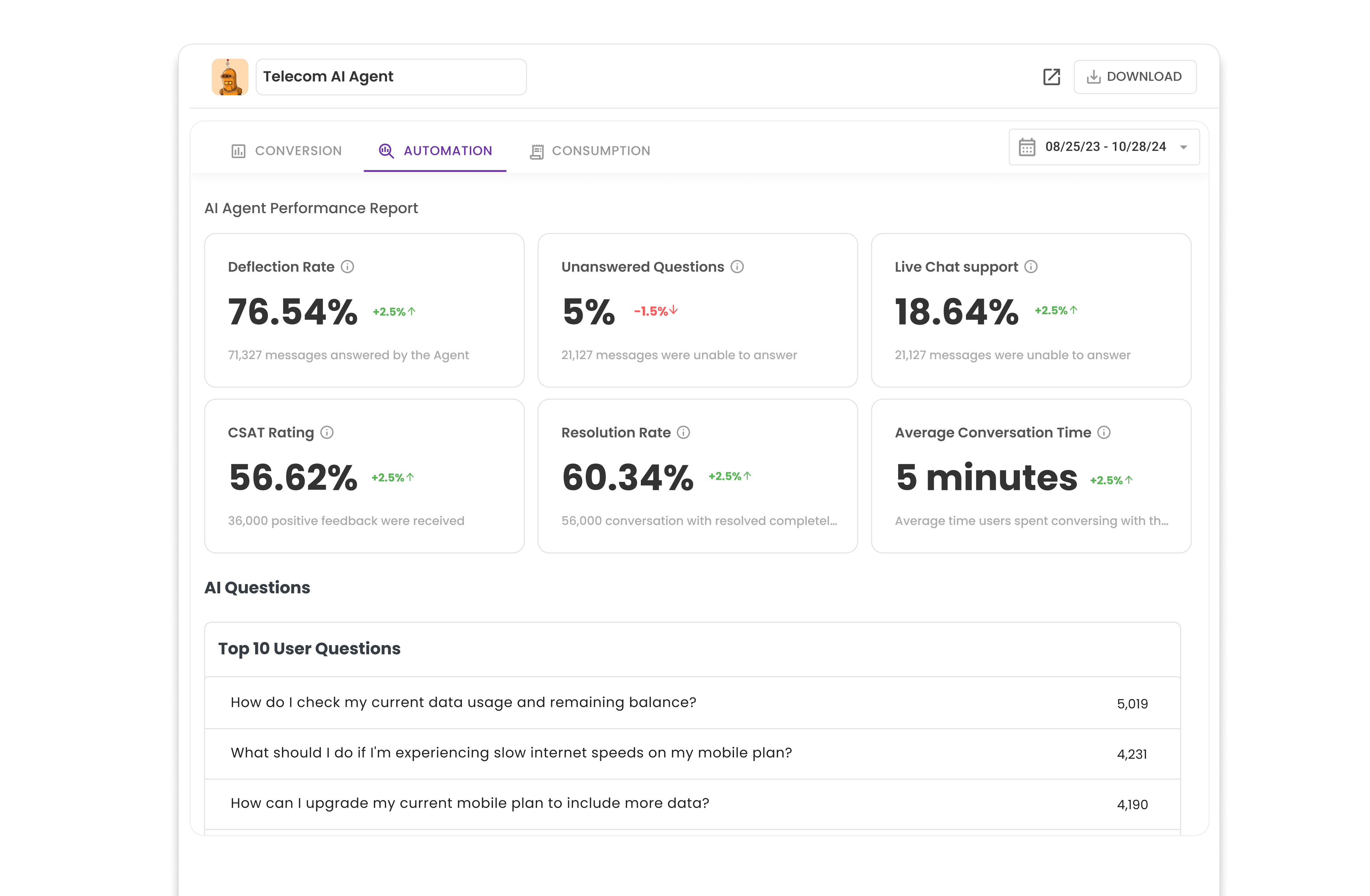Click the robot agent avatar

pyautogui.click(x=230, y=76)
